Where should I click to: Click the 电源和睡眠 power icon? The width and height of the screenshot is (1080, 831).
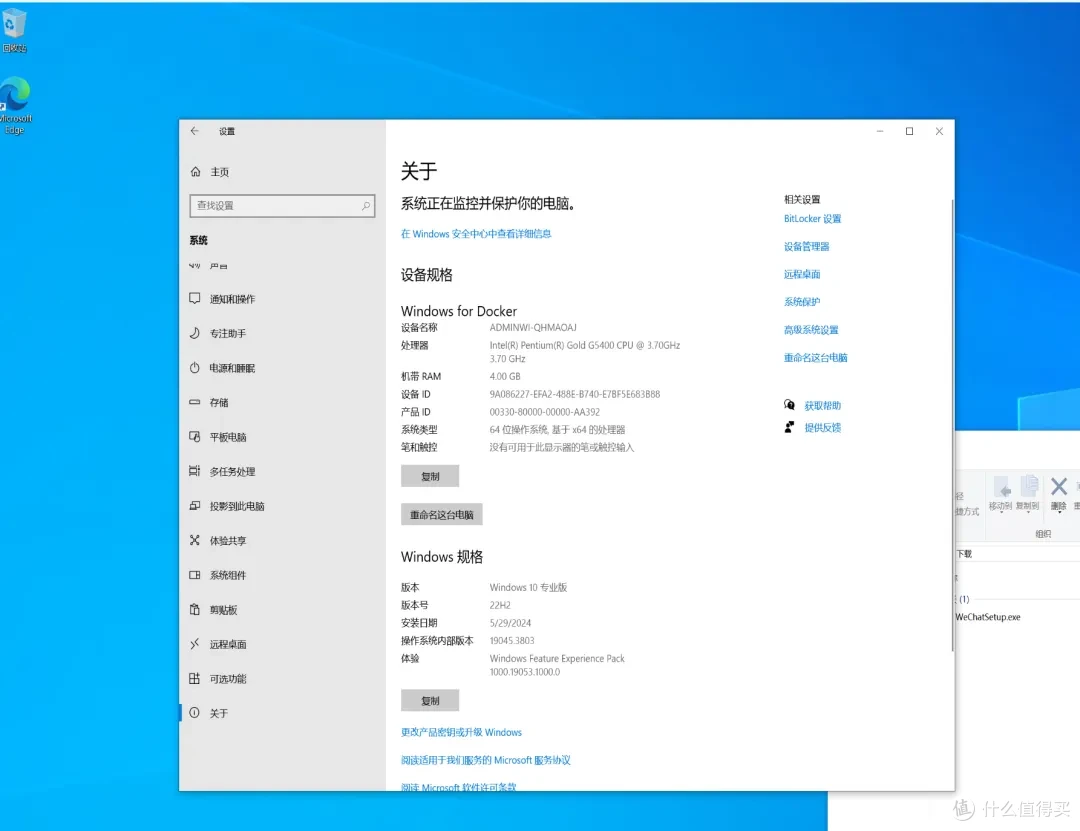coord(195,367)
